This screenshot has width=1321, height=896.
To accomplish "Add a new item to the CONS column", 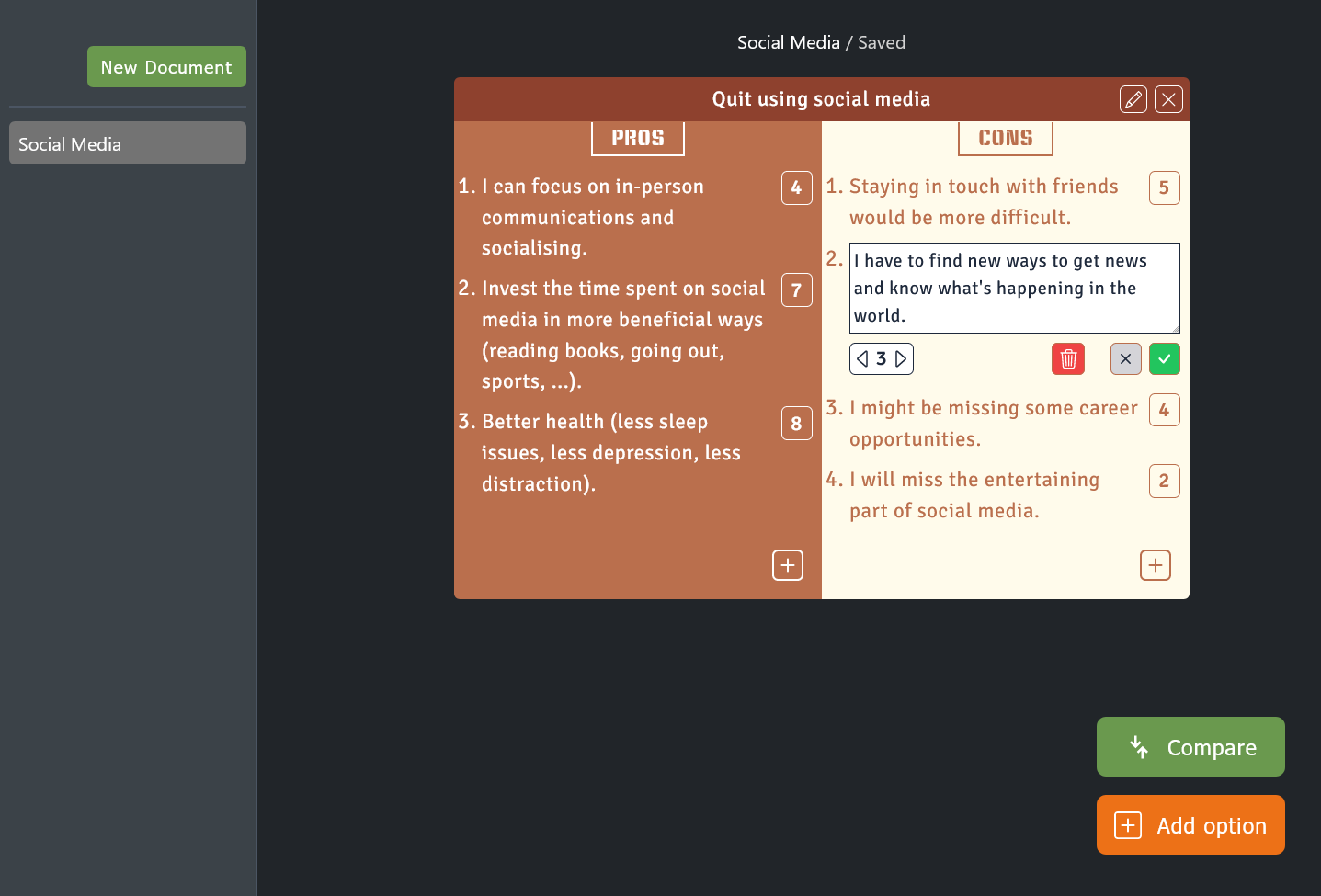I will click(x=1155, y=564).
